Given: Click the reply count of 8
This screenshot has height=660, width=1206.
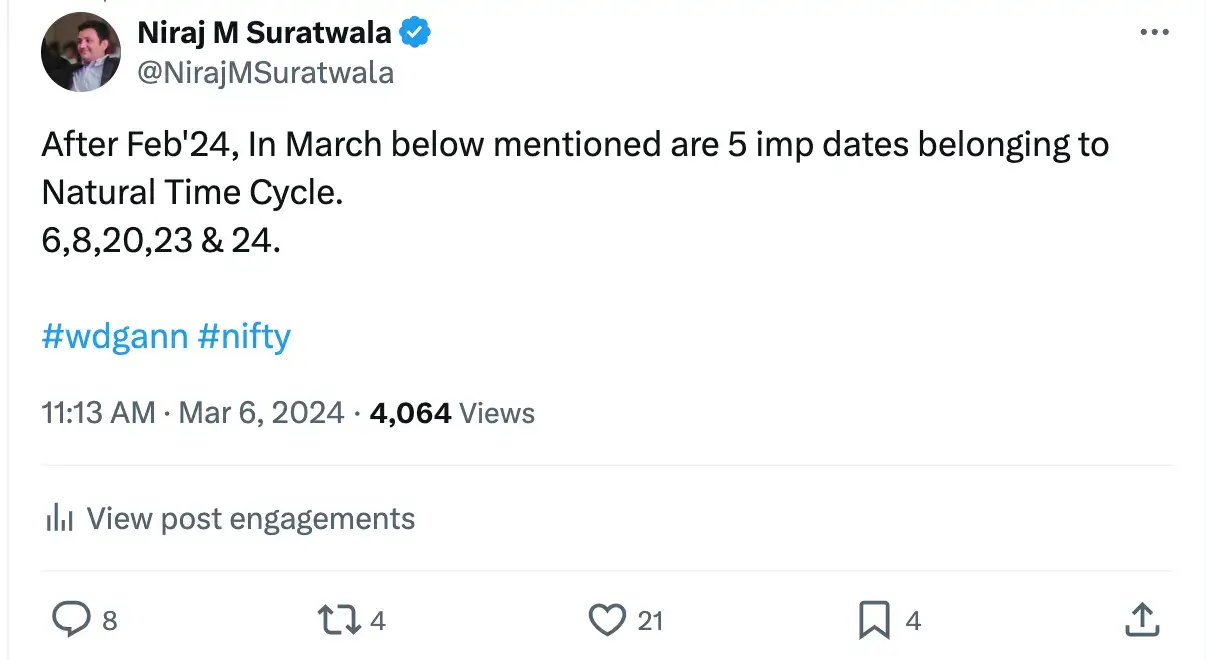Looking at the screenshot, I should pyautogui.click(x=110, y=621).
